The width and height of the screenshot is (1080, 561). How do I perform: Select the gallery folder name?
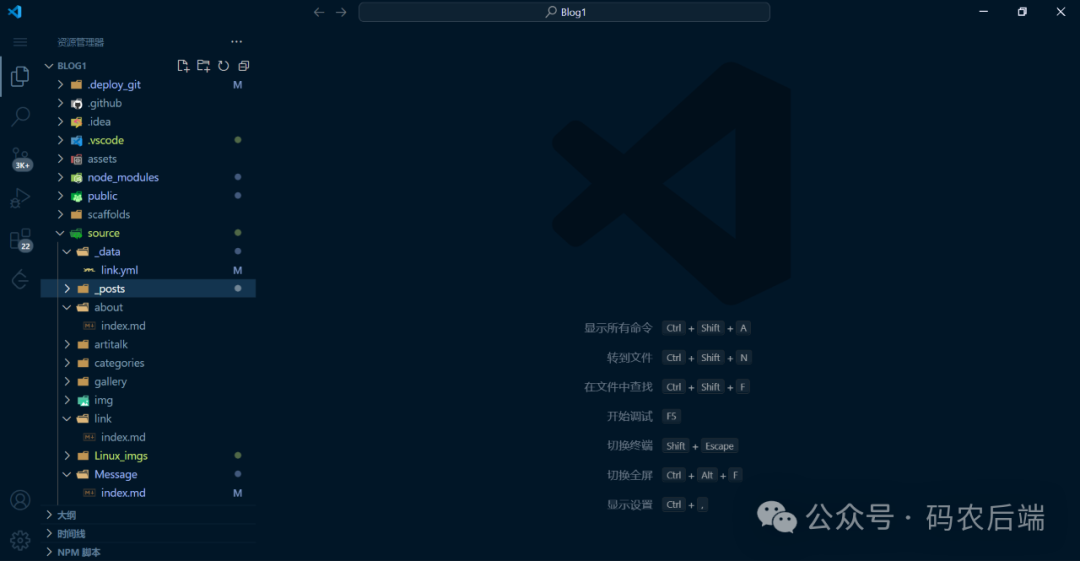(x=110, y=382)
